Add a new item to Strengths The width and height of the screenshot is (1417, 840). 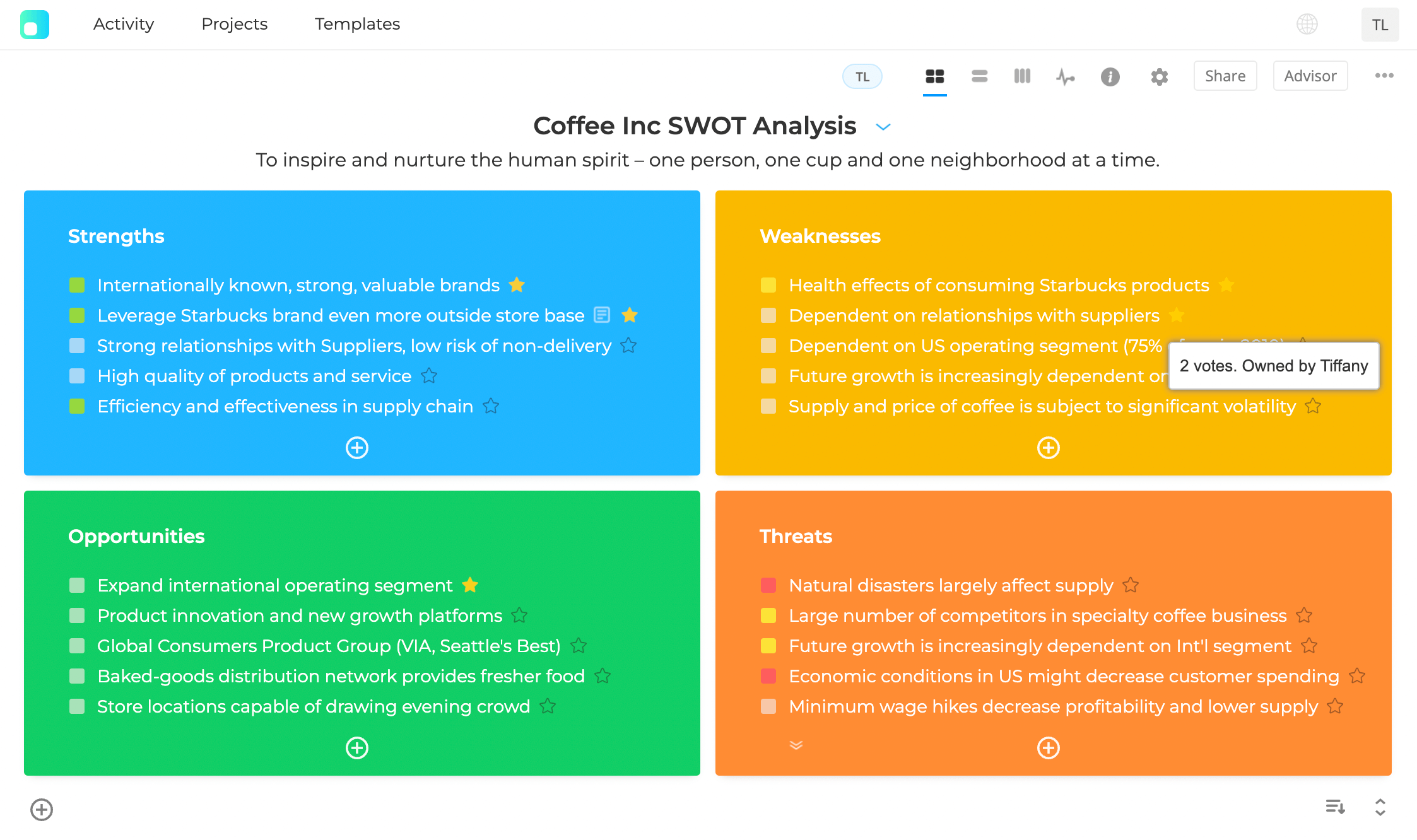(357, 448)
